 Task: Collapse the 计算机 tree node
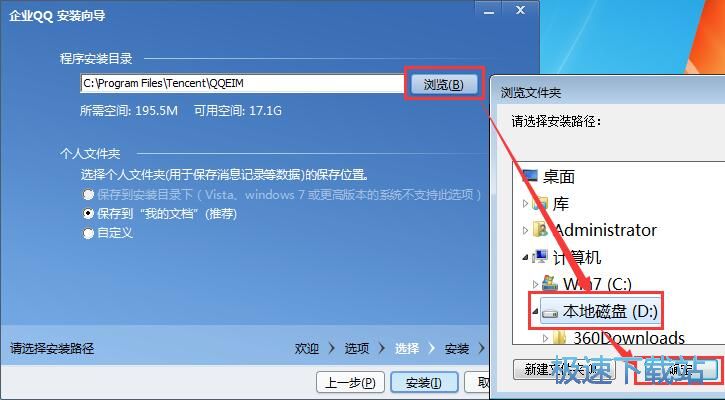pyautogui.click(x=525, y=258)
